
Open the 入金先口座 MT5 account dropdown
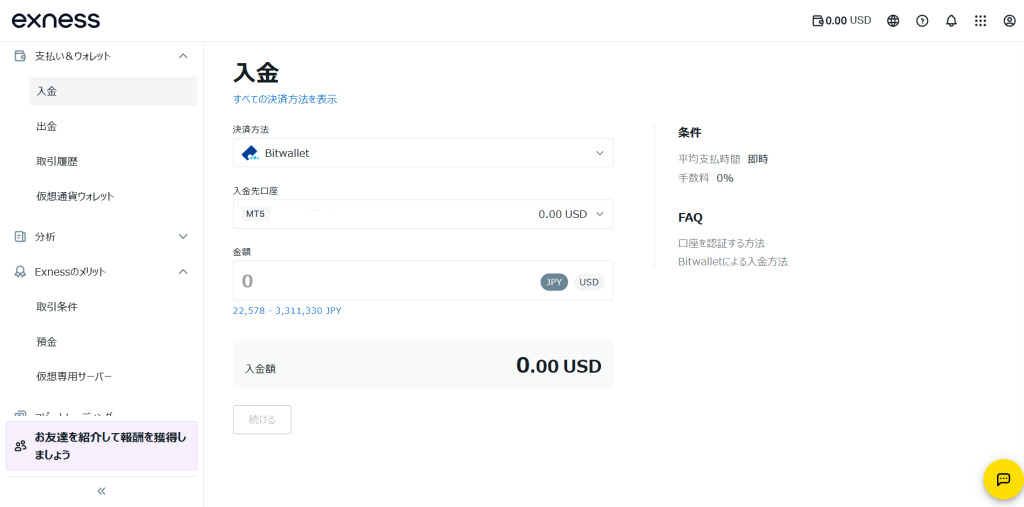pos(423,214)
